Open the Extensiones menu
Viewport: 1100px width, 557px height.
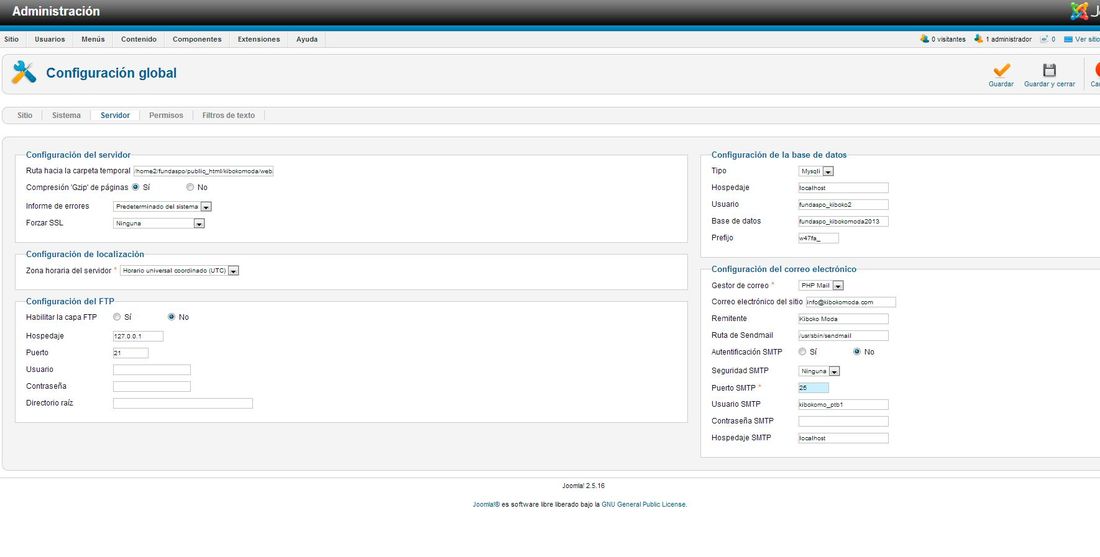[x=259, y=39]
